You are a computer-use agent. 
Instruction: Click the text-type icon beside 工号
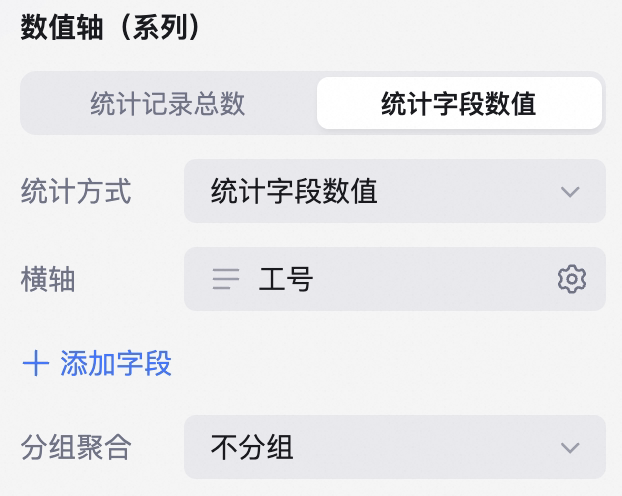pyautogui.click(x=226, y=279)
